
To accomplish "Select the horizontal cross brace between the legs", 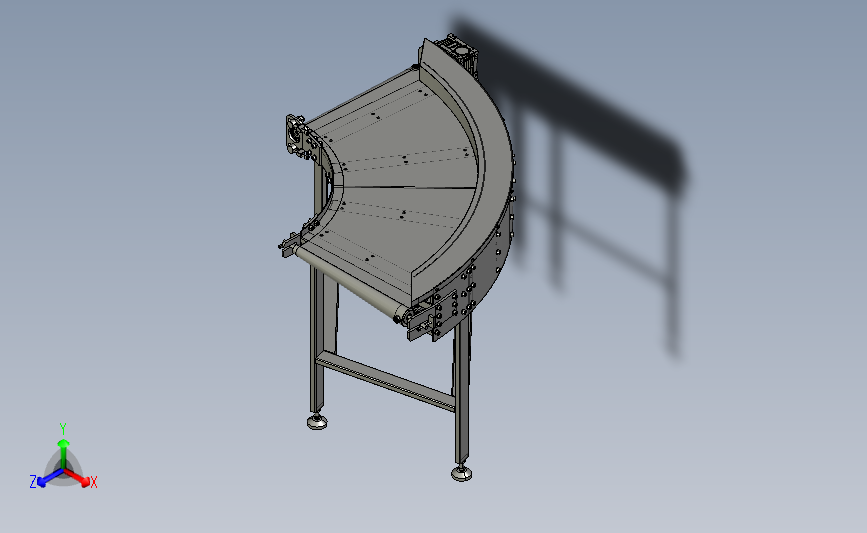I will 385,381.
